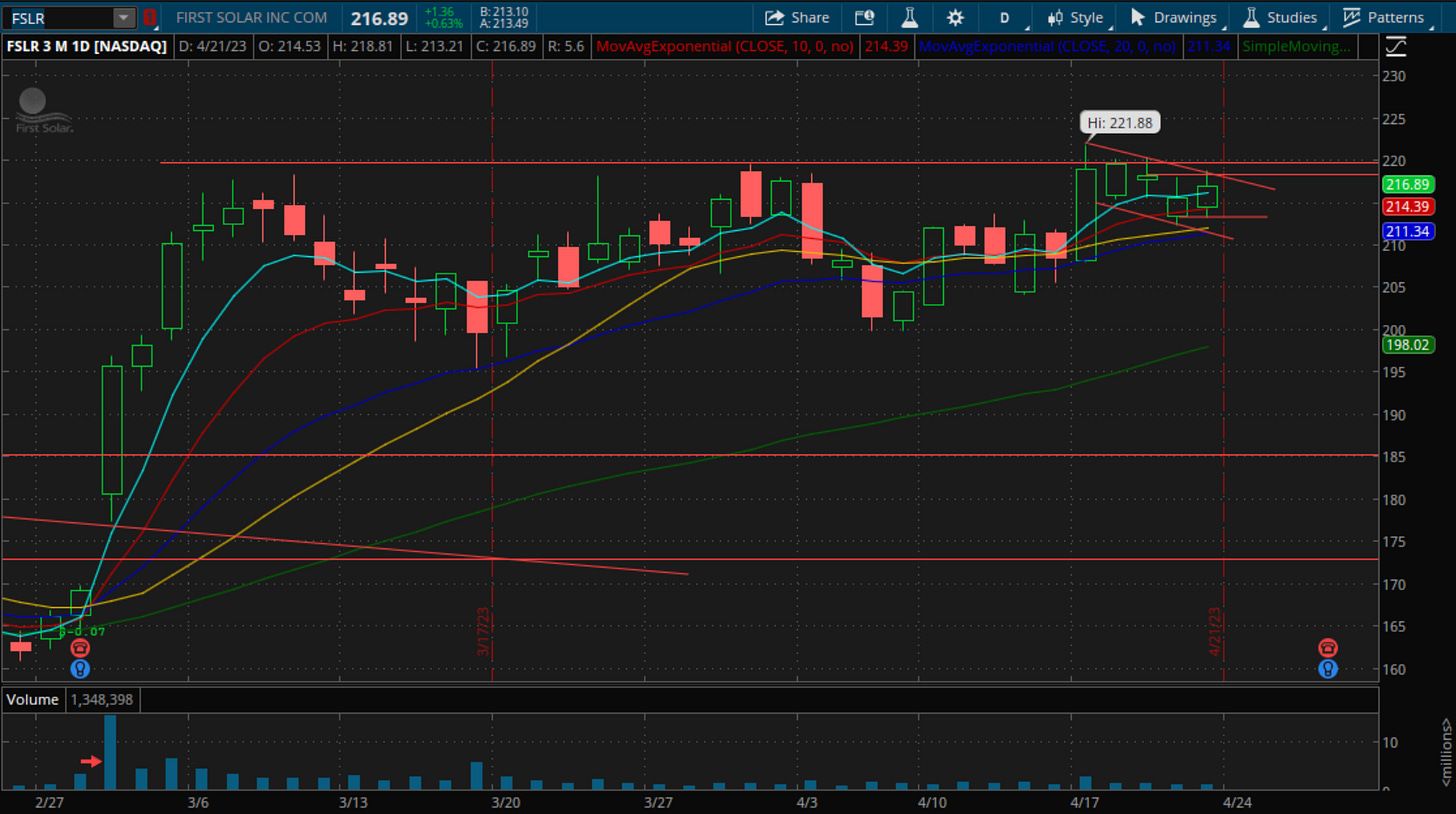
Task: Click the FIRST SOLAR INC COM company name
Action: coord(251,18)
